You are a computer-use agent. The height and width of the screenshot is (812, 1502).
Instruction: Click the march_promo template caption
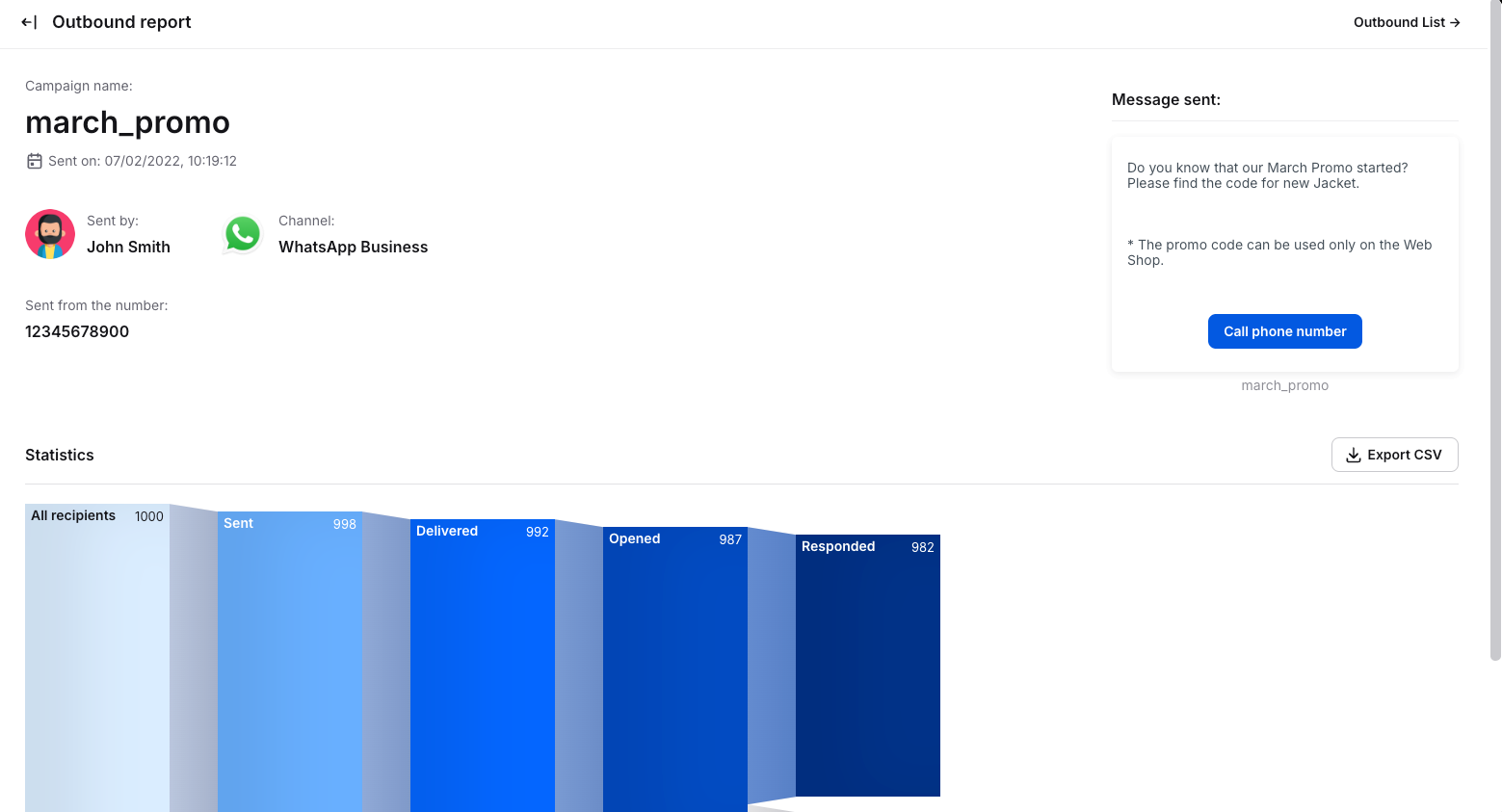coord(1284,385)
